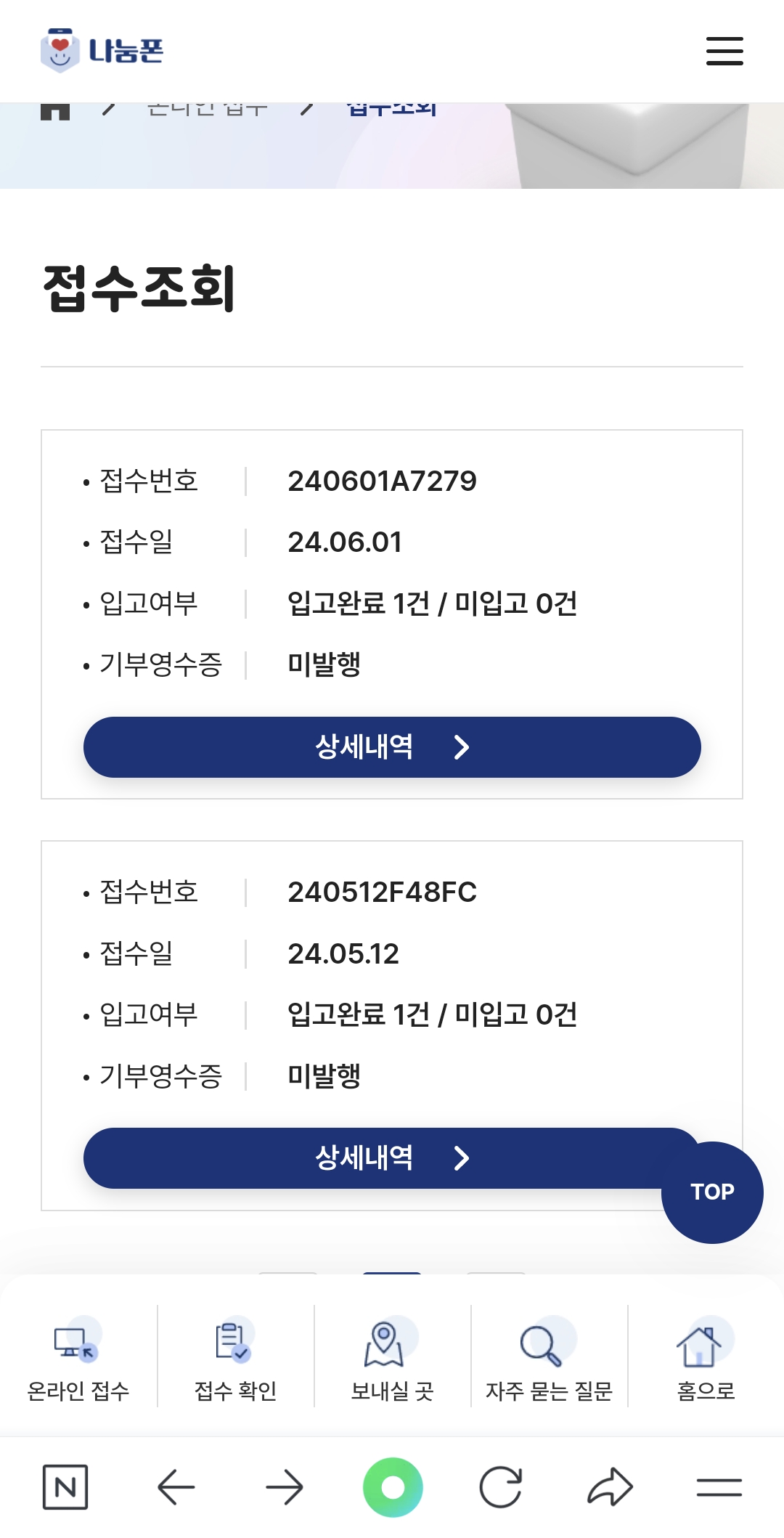Screen dimensions: 784x1538
Task: Tap the green Naver center circle button
Action: click(393, 1487)
